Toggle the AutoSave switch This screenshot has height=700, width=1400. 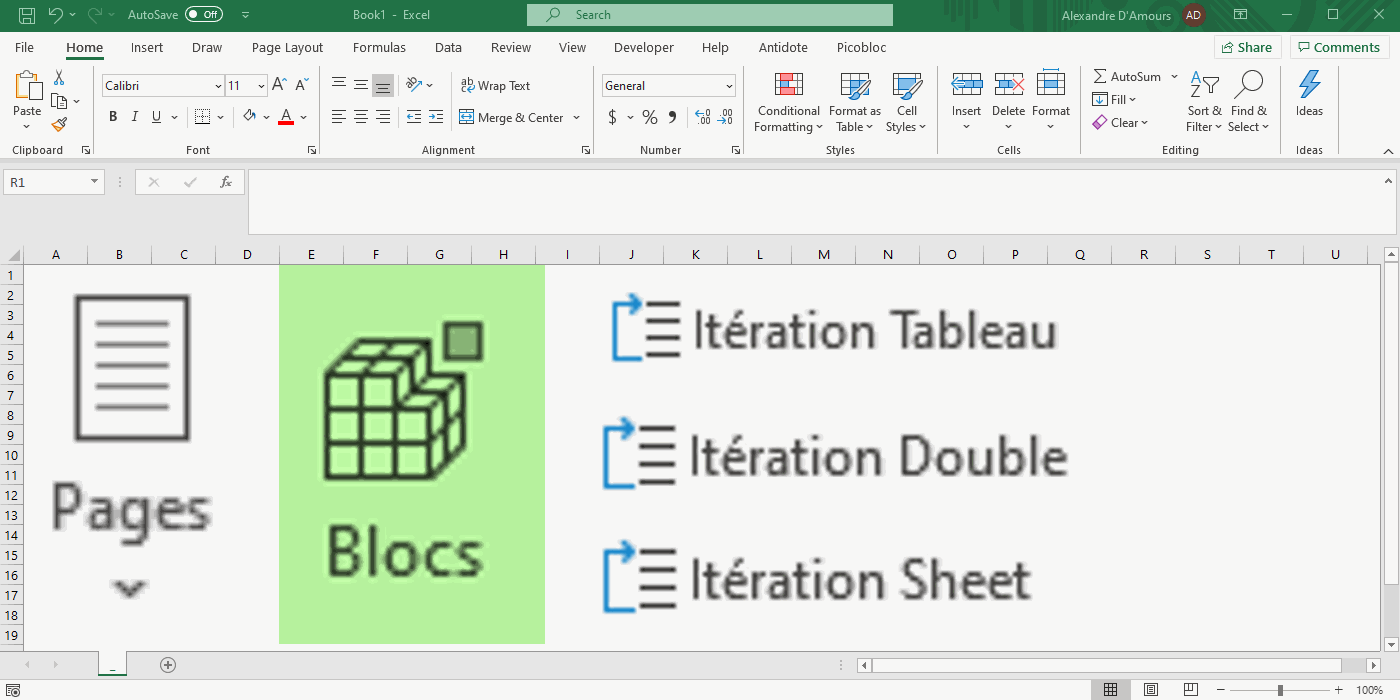pyautogui.click(x=204, y=15)
